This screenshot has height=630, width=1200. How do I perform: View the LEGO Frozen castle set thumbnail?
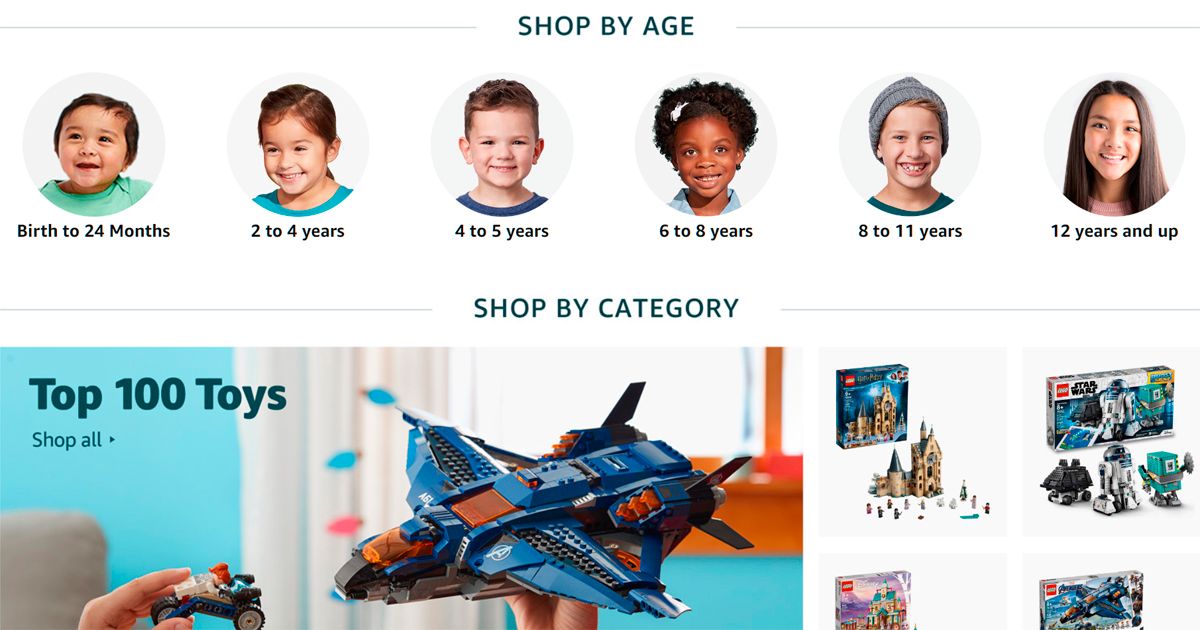point(912,592)
